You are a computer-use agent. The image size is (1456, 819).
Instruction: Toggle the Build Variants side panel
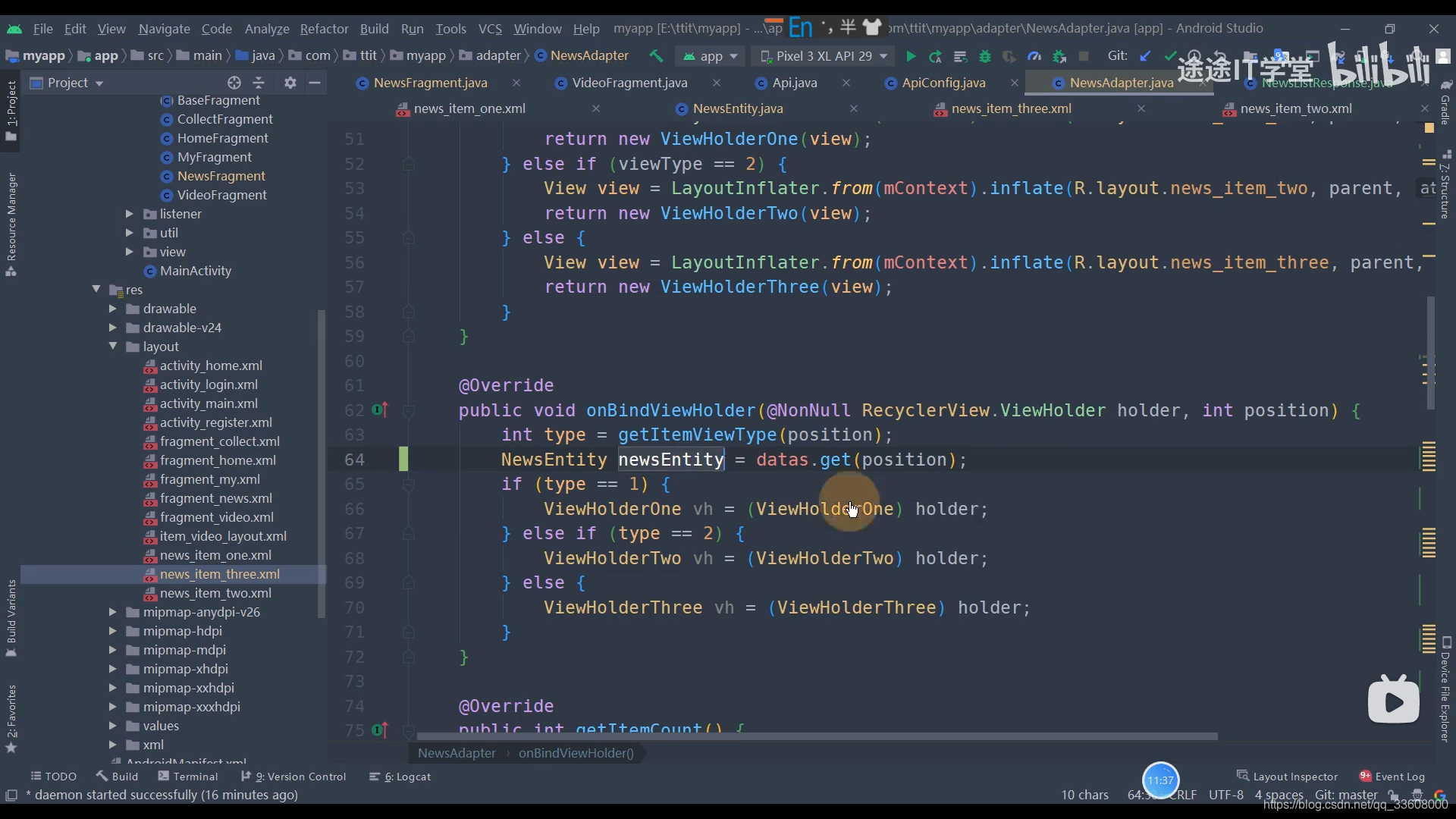coord(11,618)
